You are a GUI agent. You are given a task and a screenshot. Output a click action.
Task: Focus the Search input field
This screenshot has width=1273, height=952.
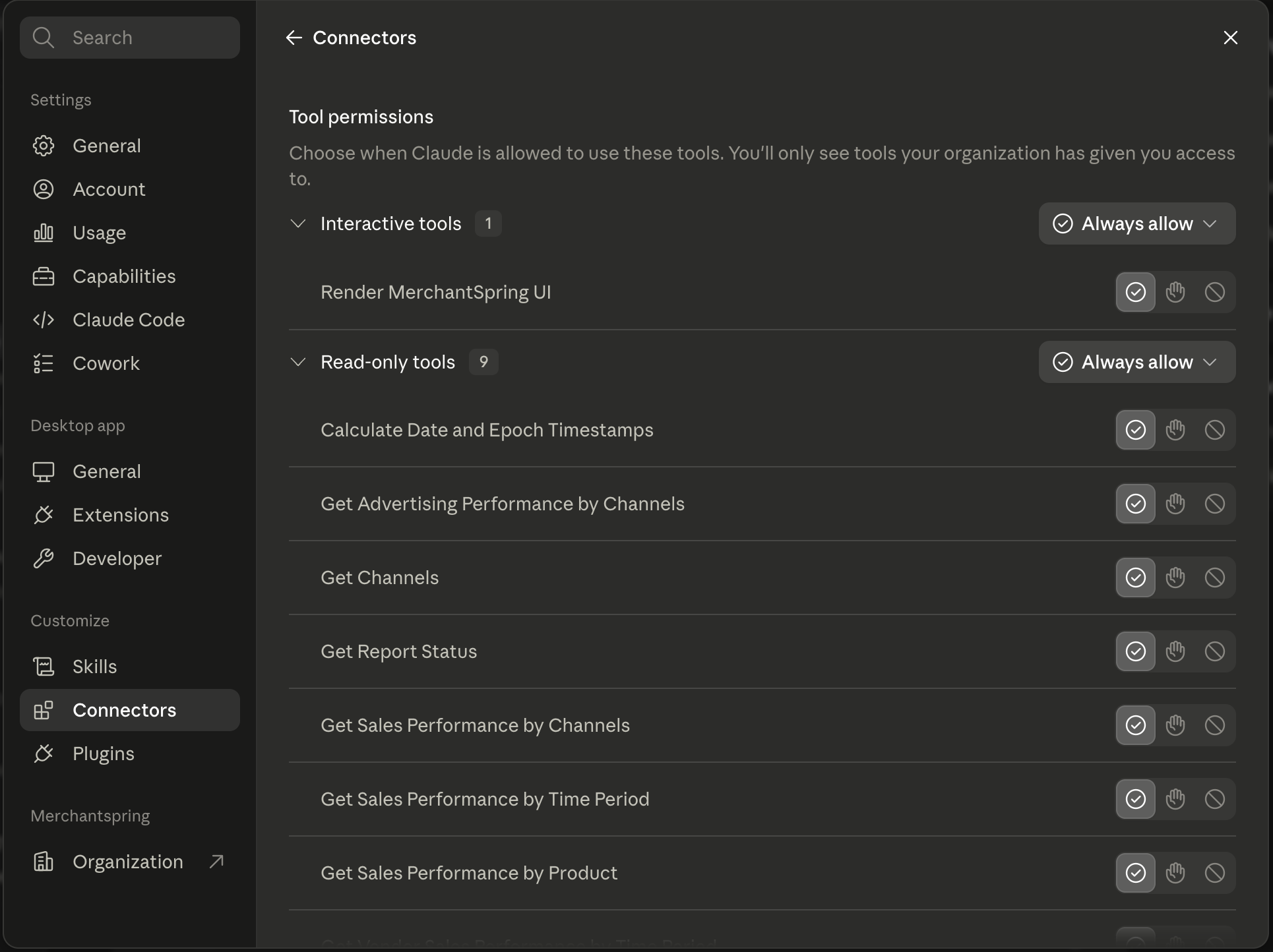point(130,38)
